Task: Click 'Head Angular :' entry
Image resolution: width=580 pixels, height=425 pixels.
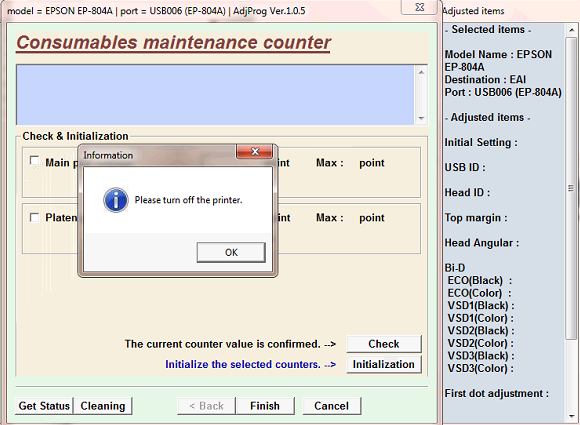Action: (482, 243)
